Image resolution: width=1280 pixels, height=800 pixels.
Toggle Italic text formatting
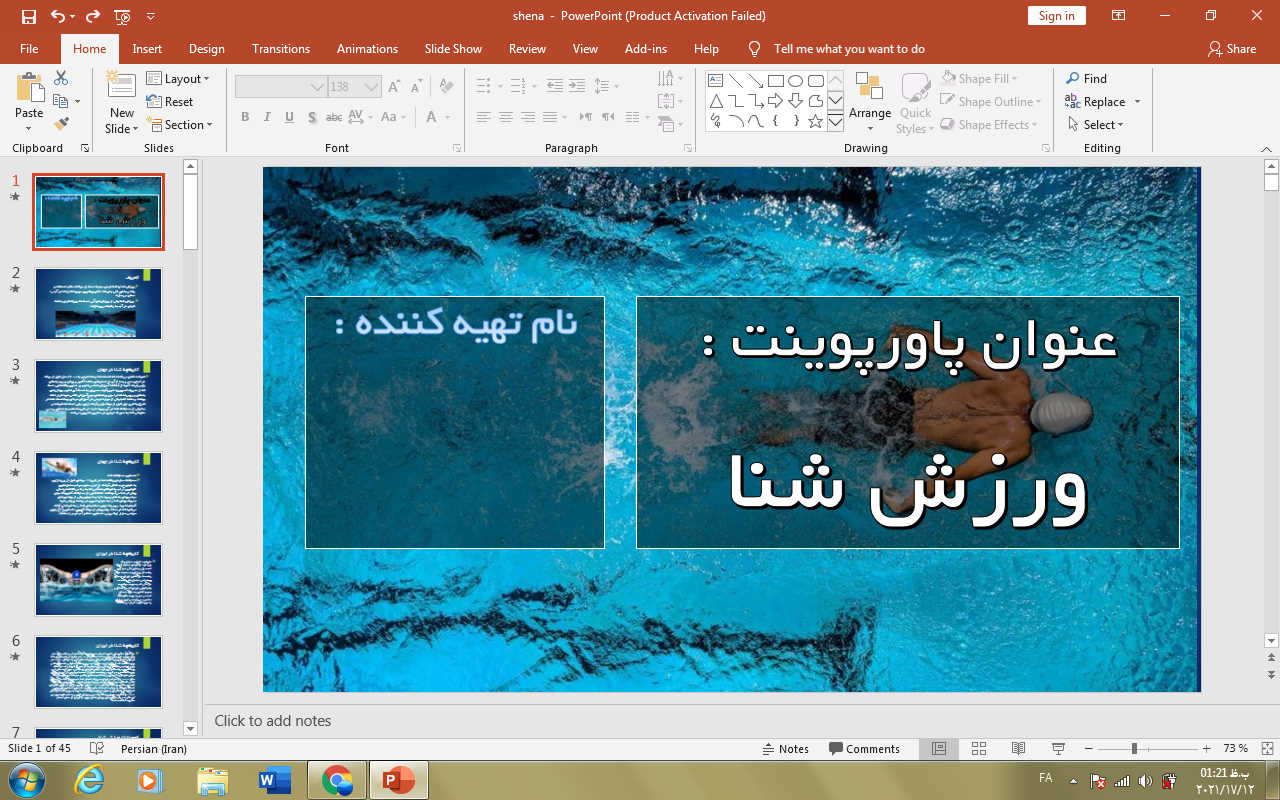click(267, 117)
